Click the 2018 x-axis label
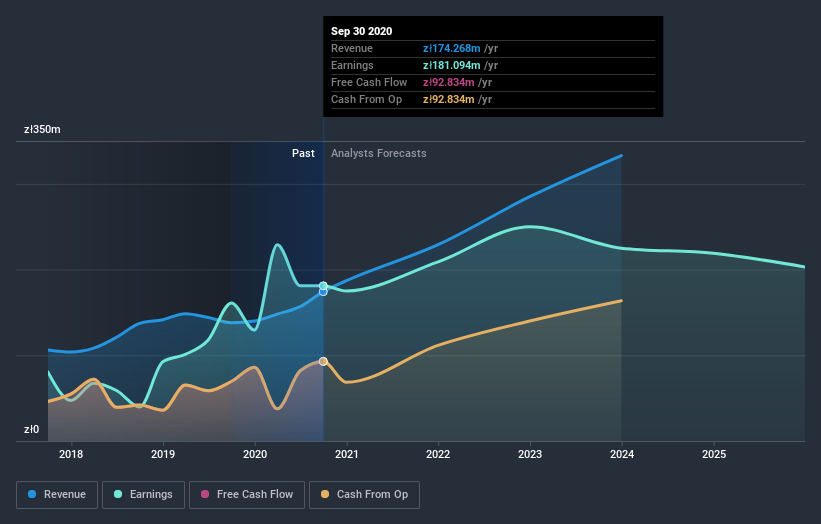The width and height of the screenshot is (821, 524). pos(71,454)
